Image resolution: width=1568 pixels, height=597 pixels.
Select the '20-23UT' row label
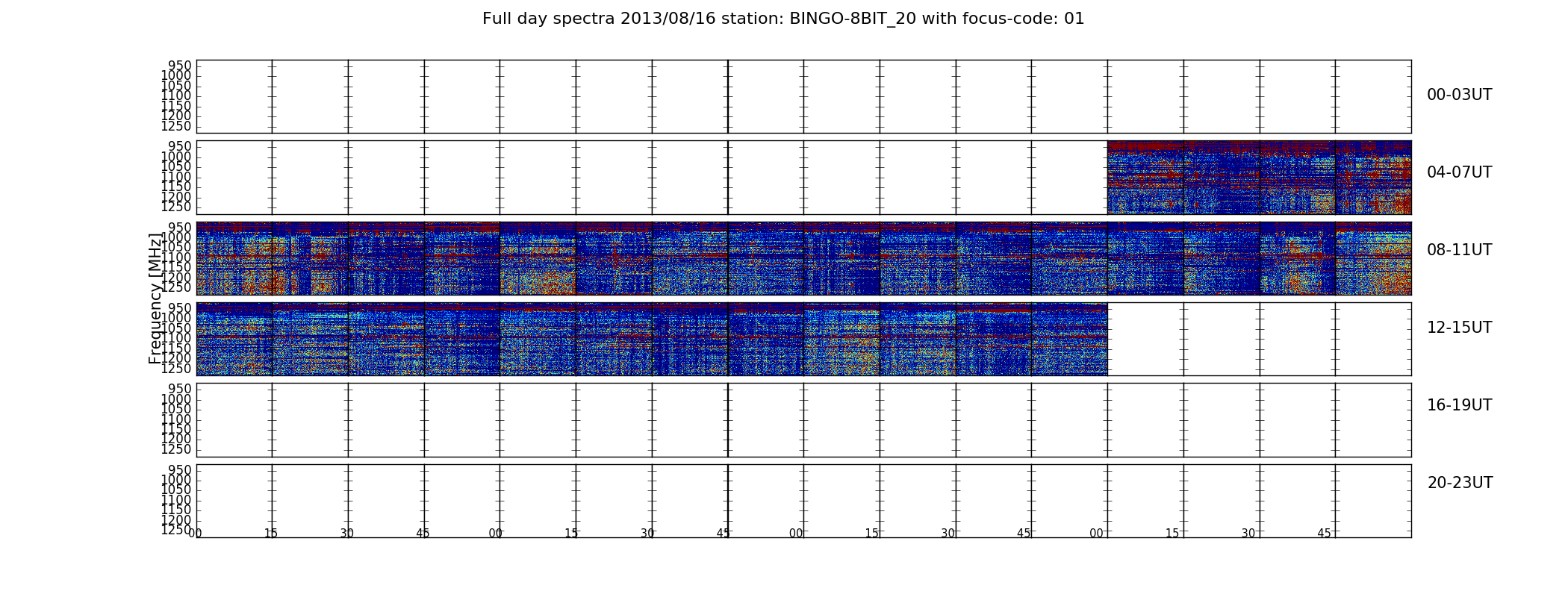point(1460,483)
